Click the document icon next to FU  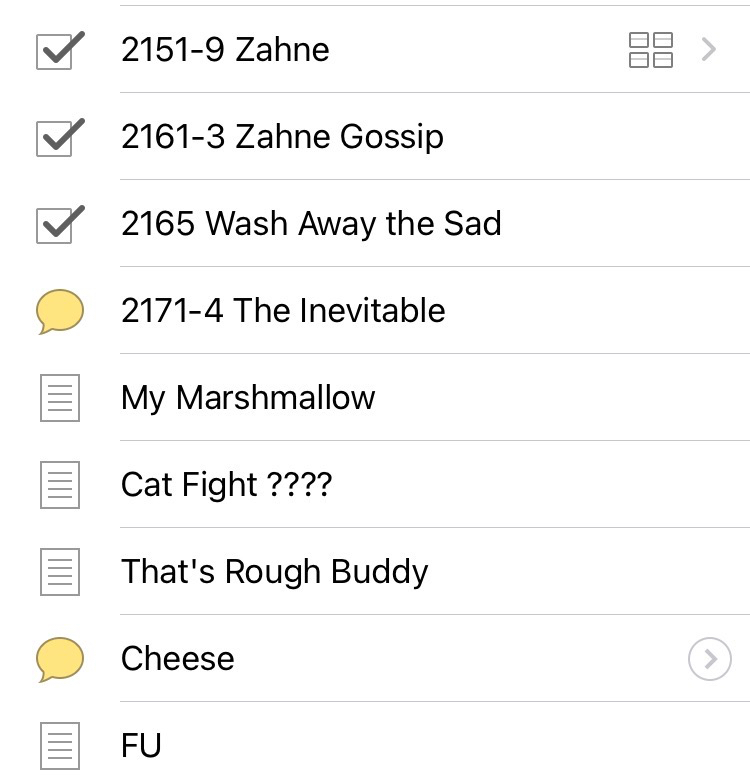click(x=59, y=746)
